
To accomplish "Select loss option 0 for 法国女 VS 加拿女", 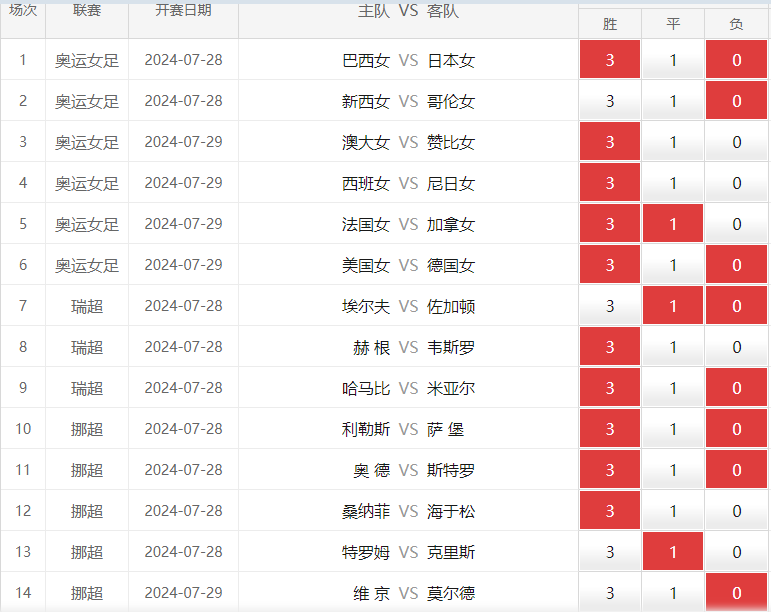I will [736, 224].
